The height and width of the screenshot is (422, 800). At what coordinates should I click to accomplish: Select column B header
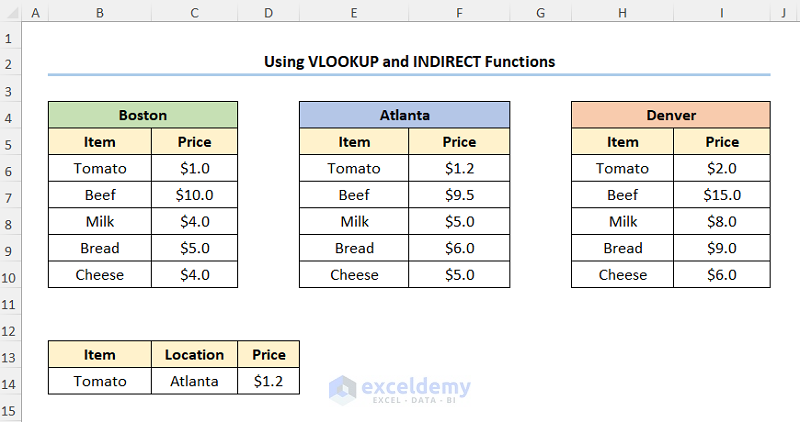tap(99, 13)
